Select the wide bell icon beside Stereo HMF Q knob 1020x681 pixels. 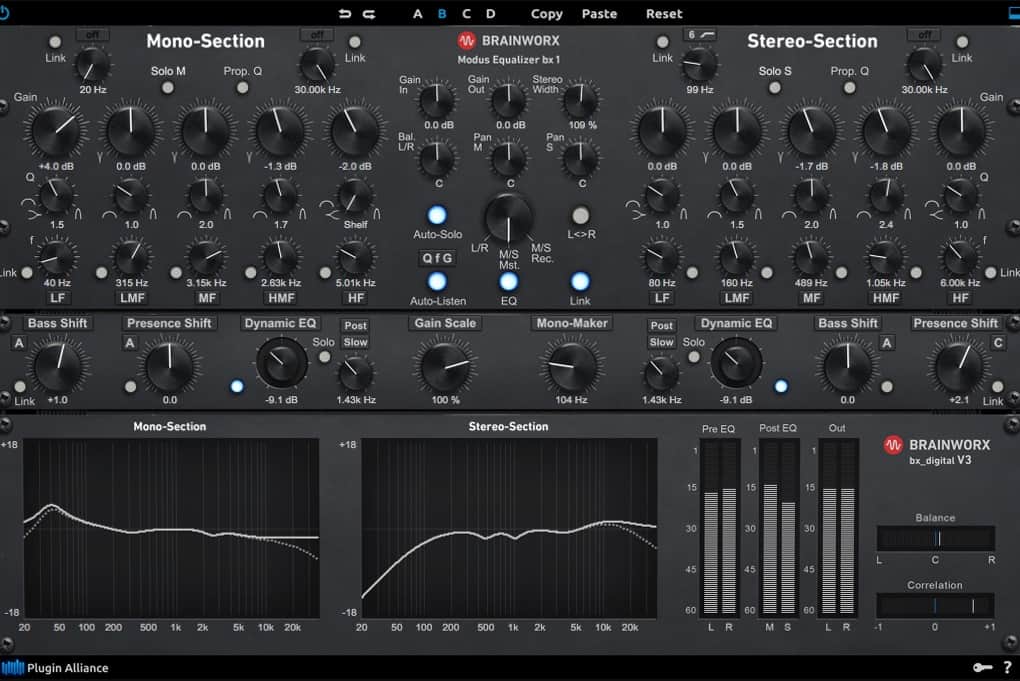pos(864,215)
